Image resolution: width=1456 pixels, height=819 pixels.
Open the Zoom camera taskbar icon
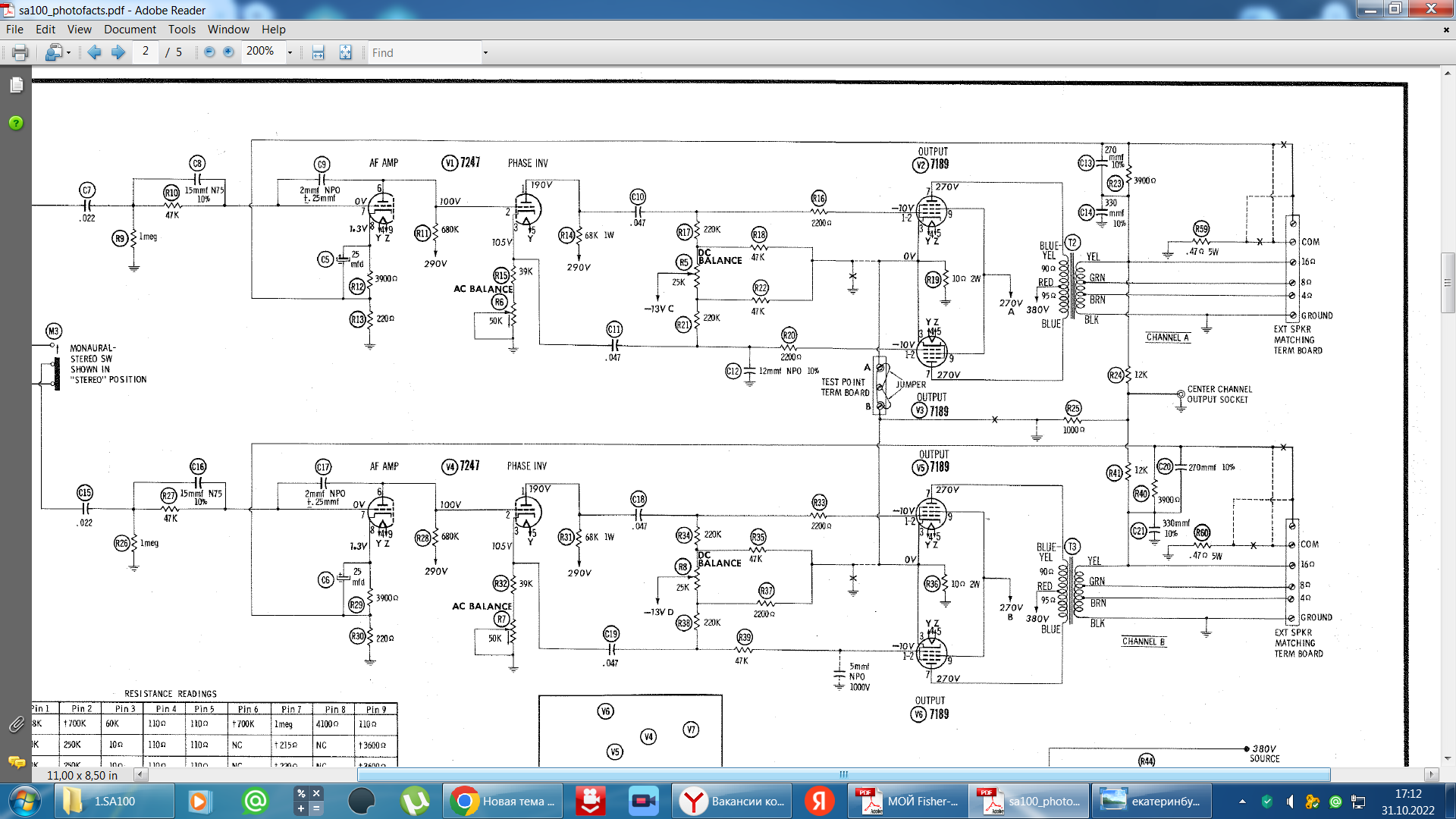point(644,801)
